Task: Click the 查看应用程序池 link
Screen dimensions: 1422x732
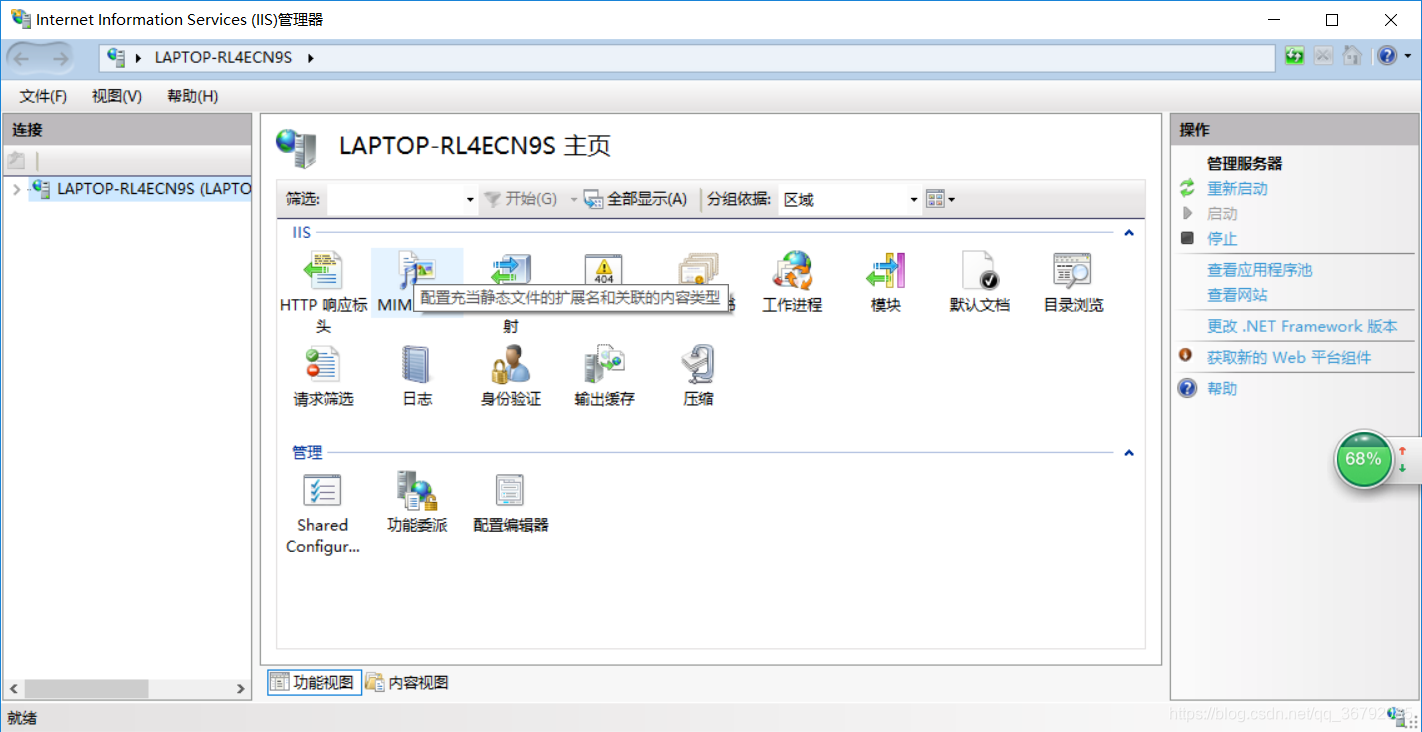Action: coord(1259,269)
